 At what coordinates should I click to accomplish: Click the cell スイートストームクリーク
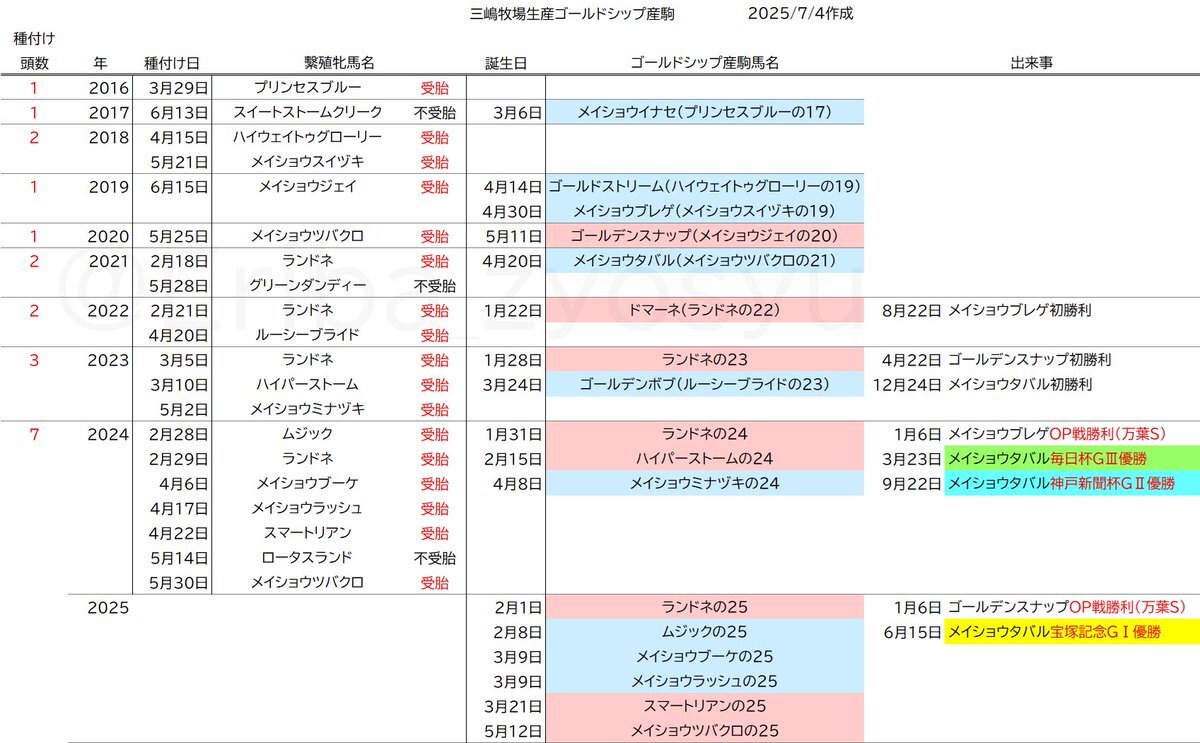[307, 113]
